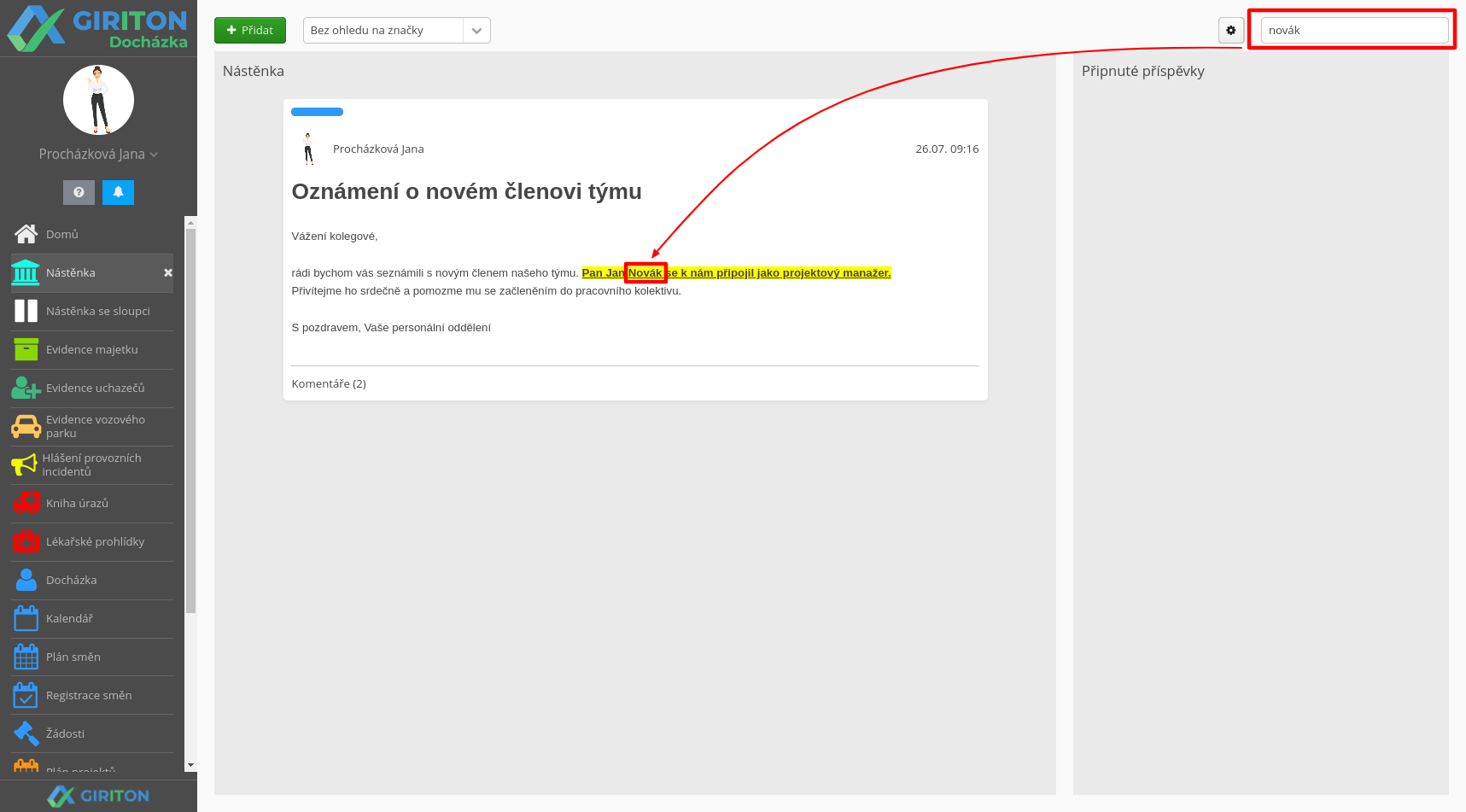Click the blue tag label on post

[x=317, y=112]
